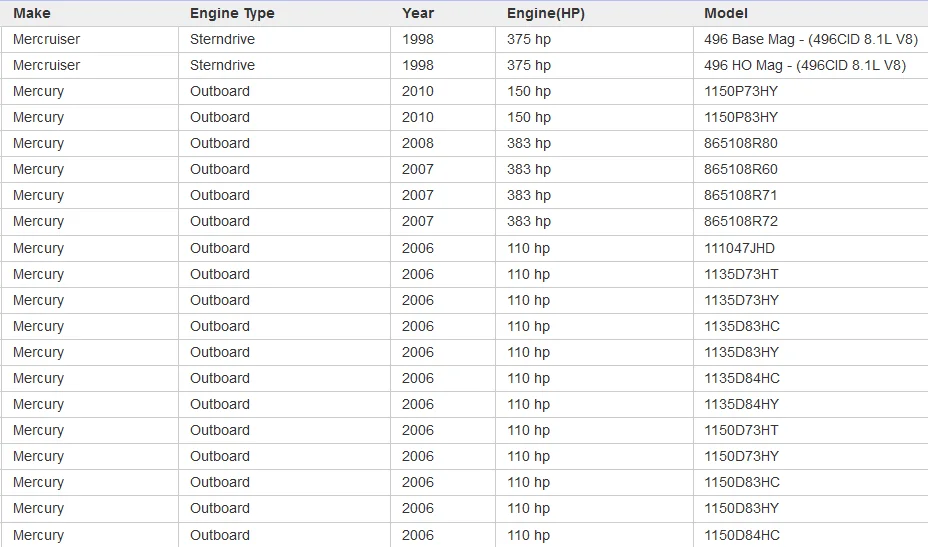Click model 1150P73HY
This screenshot has width=928, height=547.
point(741,91)
